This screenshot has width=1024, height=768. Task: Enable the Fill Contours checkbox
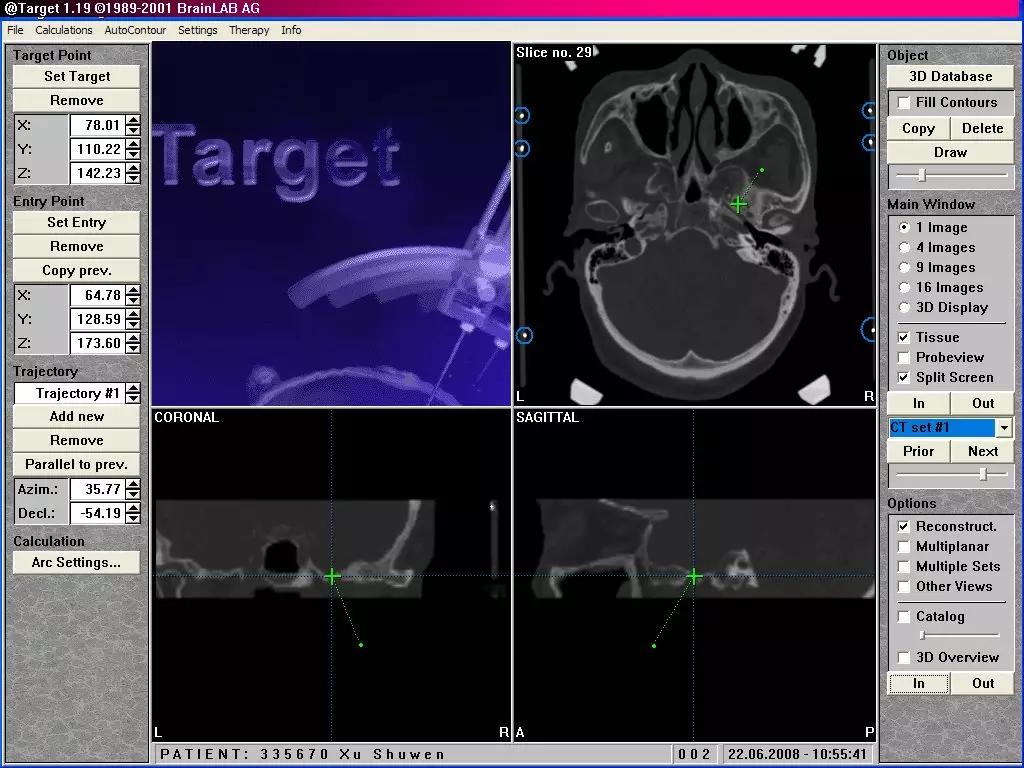pos(904,103)
